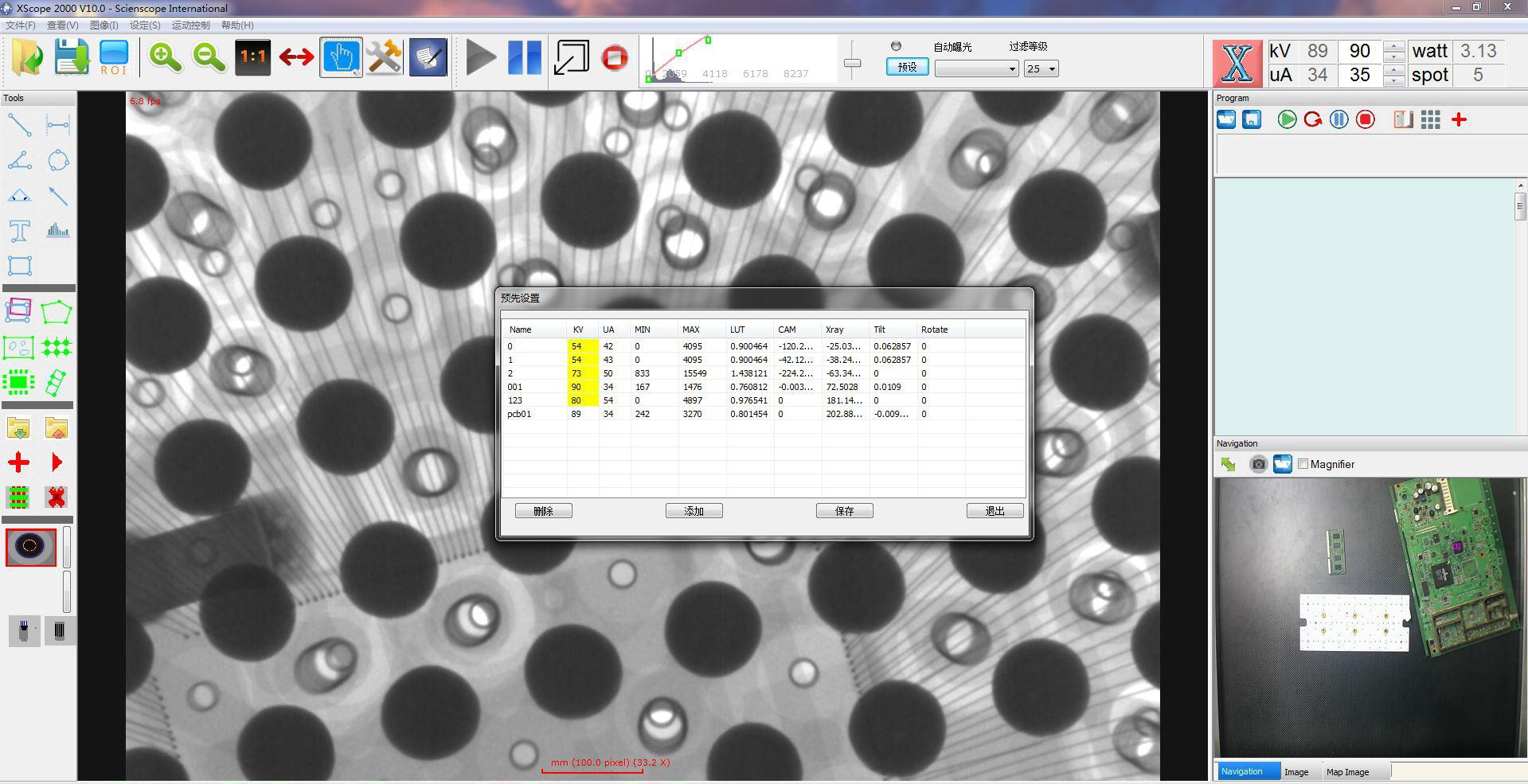Viewport: 1528px width, 784px height.
Task: Select the angle measurement tool
Action: 19,161
